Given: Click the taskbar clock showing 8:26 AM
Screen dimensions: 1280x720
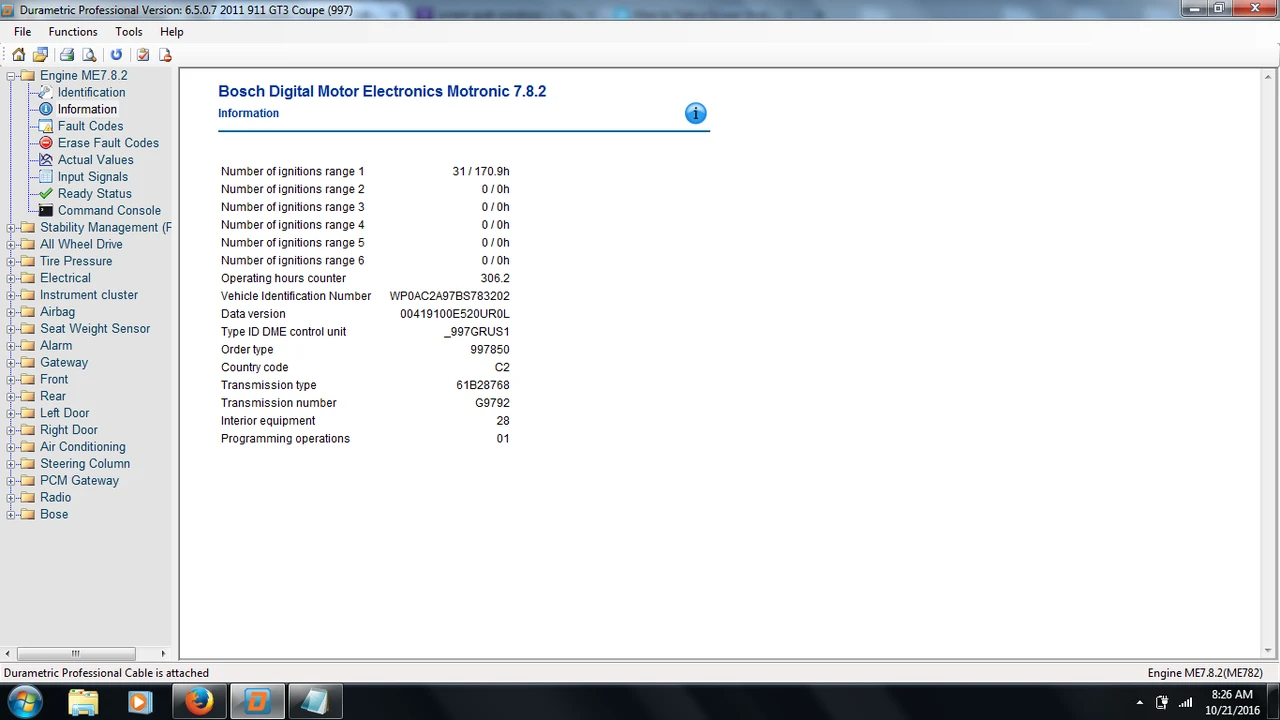Looking at the screenshot, I should coord(1232,702).
